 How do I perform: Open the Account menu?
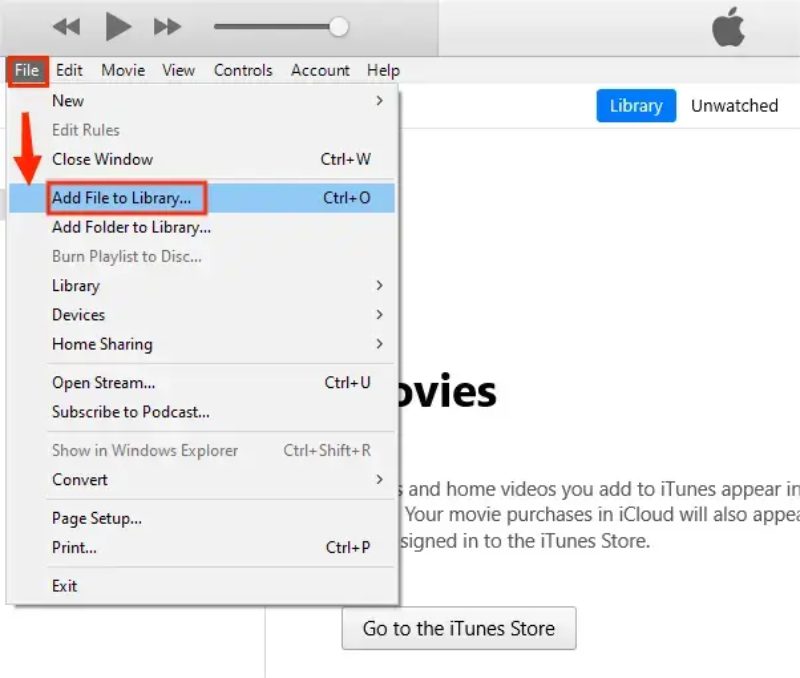[x=320, y=70]
